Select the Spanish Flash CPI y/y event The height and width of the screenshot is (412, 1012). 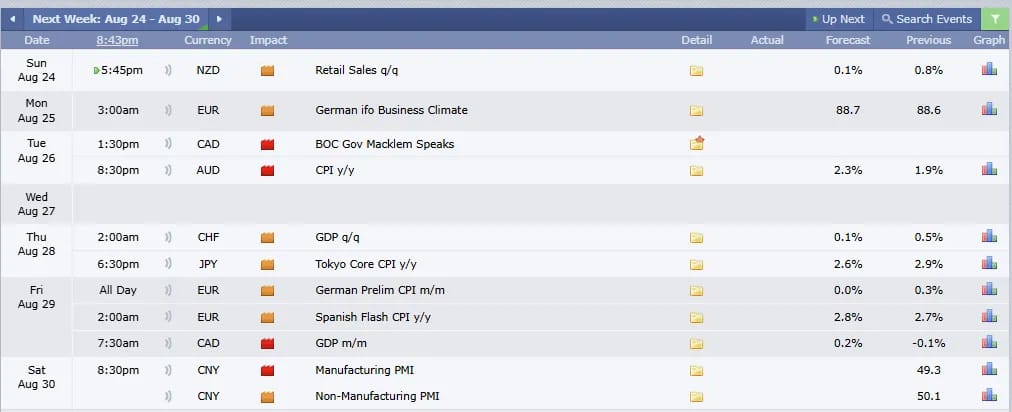(x=373, y=317)
